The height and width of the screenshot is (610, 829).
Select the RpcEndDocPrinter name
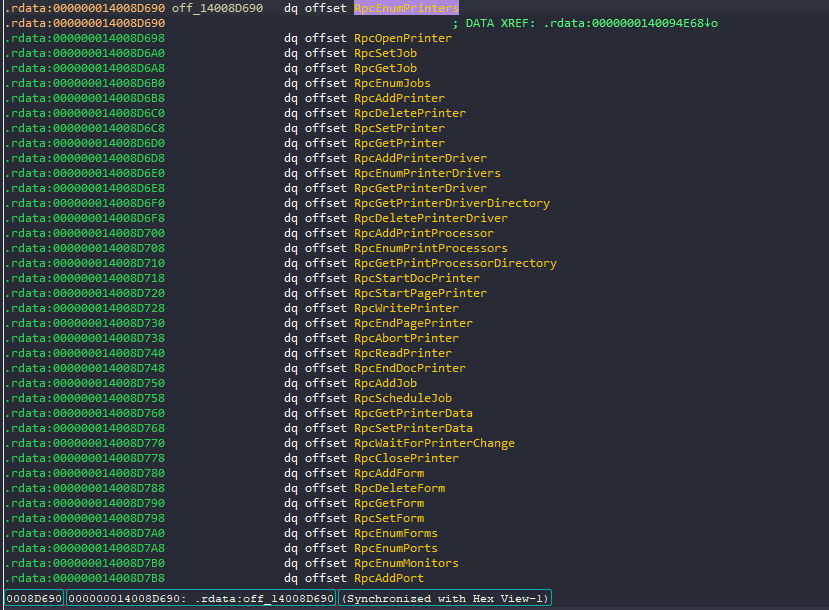[410, 368]
